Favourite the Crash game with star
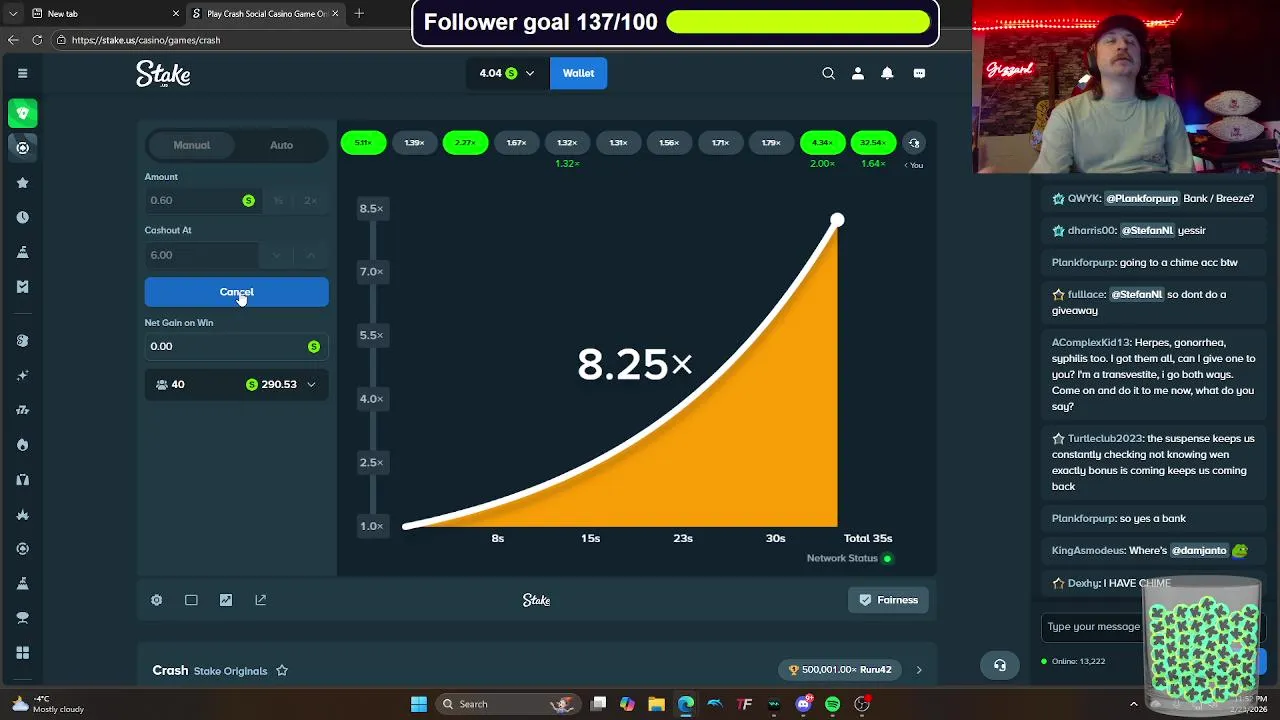The width and height of the screenshot is (1280, 720). tap(282, 671)
